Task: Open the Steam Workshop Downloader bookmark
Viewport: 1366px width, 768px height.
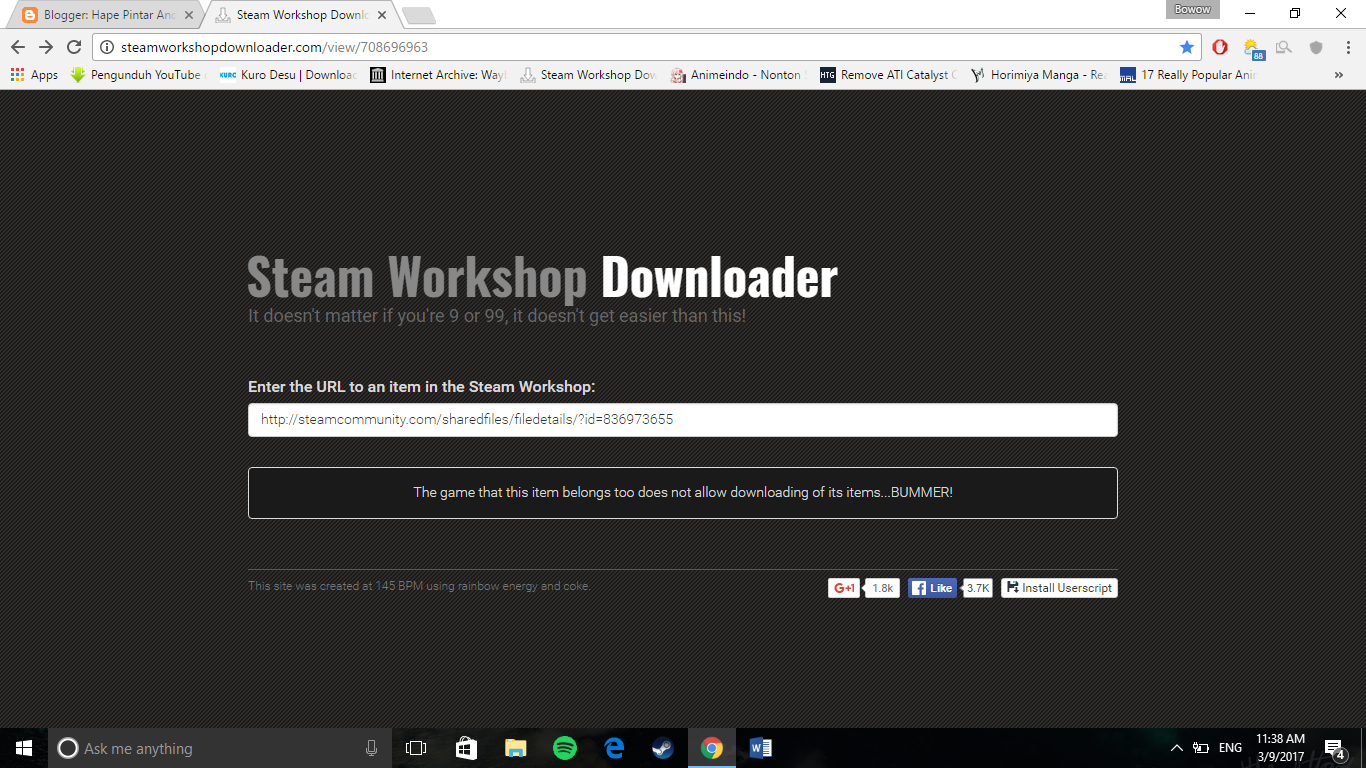Action: [x=588, y=74]
